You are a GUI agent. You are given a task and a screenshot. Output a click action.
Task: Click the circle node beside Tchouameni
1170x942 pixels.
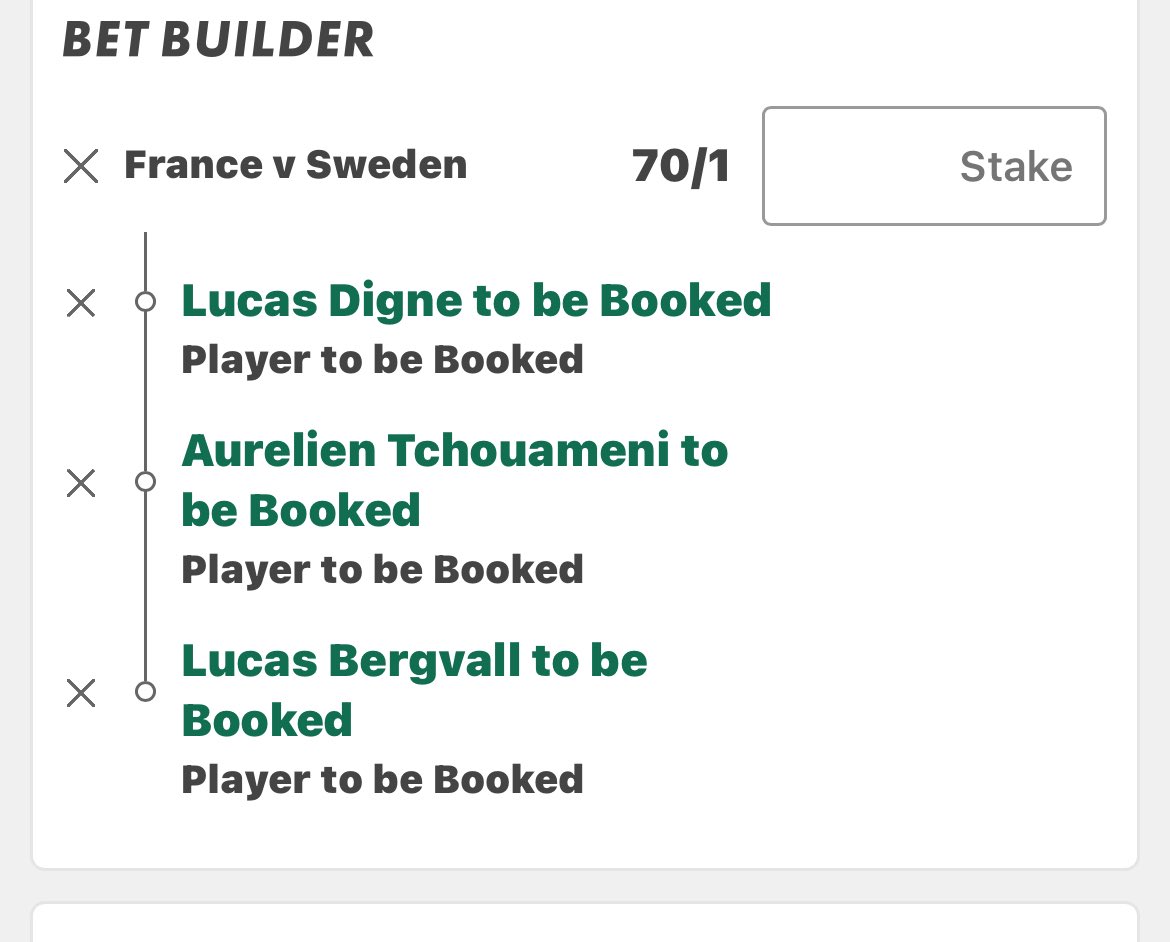146,481
